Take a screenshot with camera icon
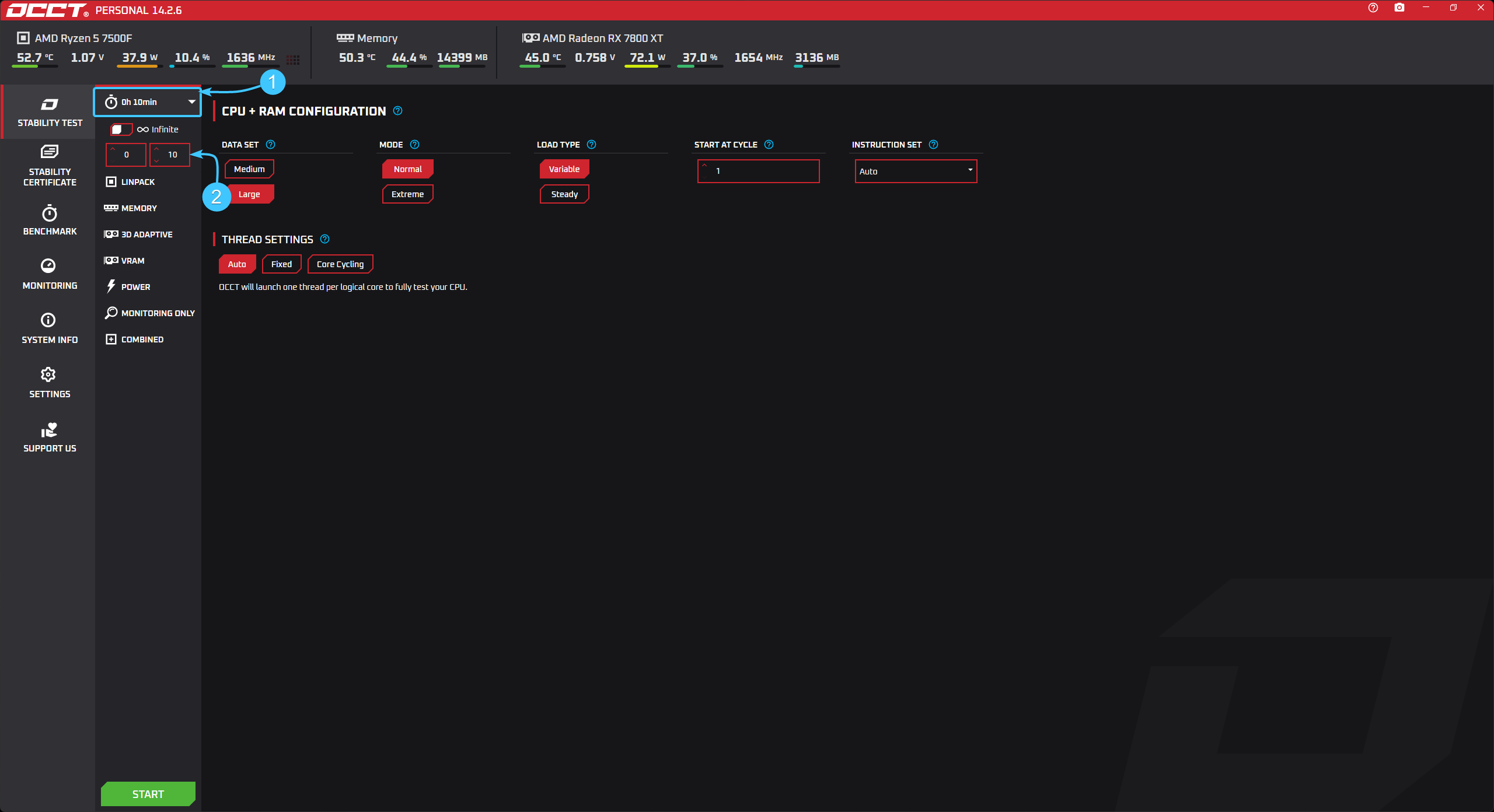Screen dimensions: 1494x812 point(1399,8)
